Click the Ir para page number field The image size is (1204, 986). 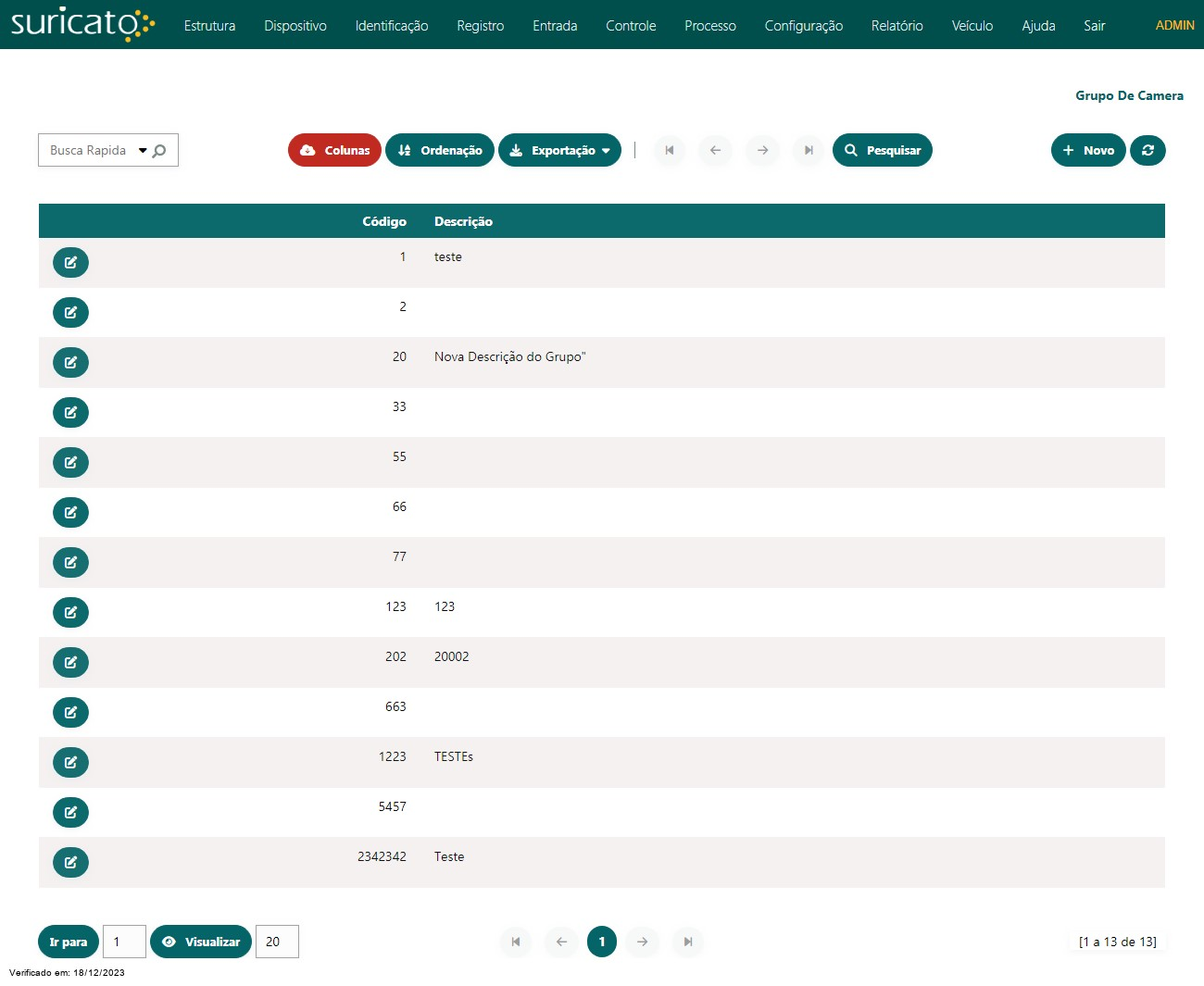pos(124,942)
